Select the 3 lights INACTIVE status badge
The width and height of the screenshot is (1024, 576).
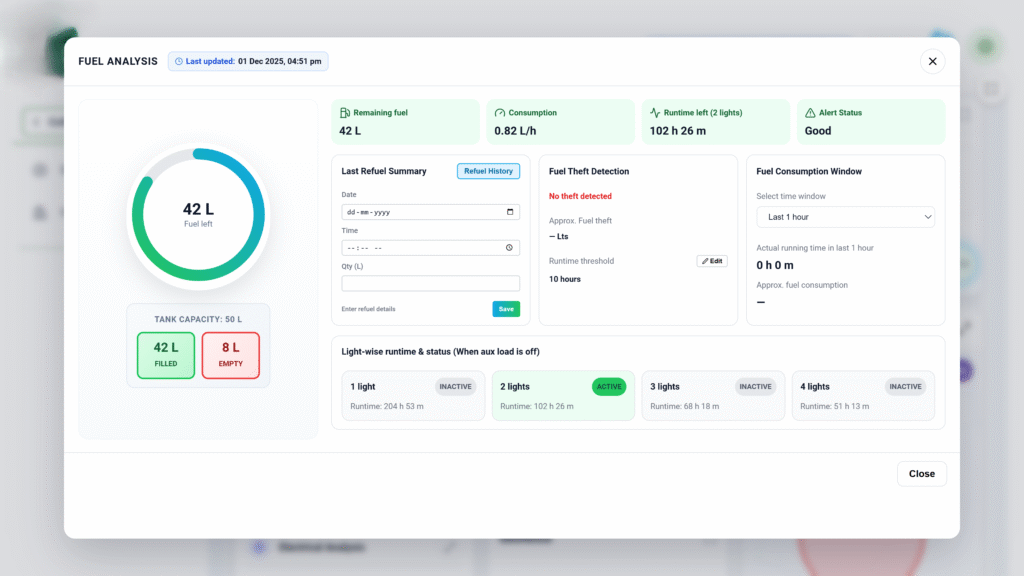click(755, 386)
